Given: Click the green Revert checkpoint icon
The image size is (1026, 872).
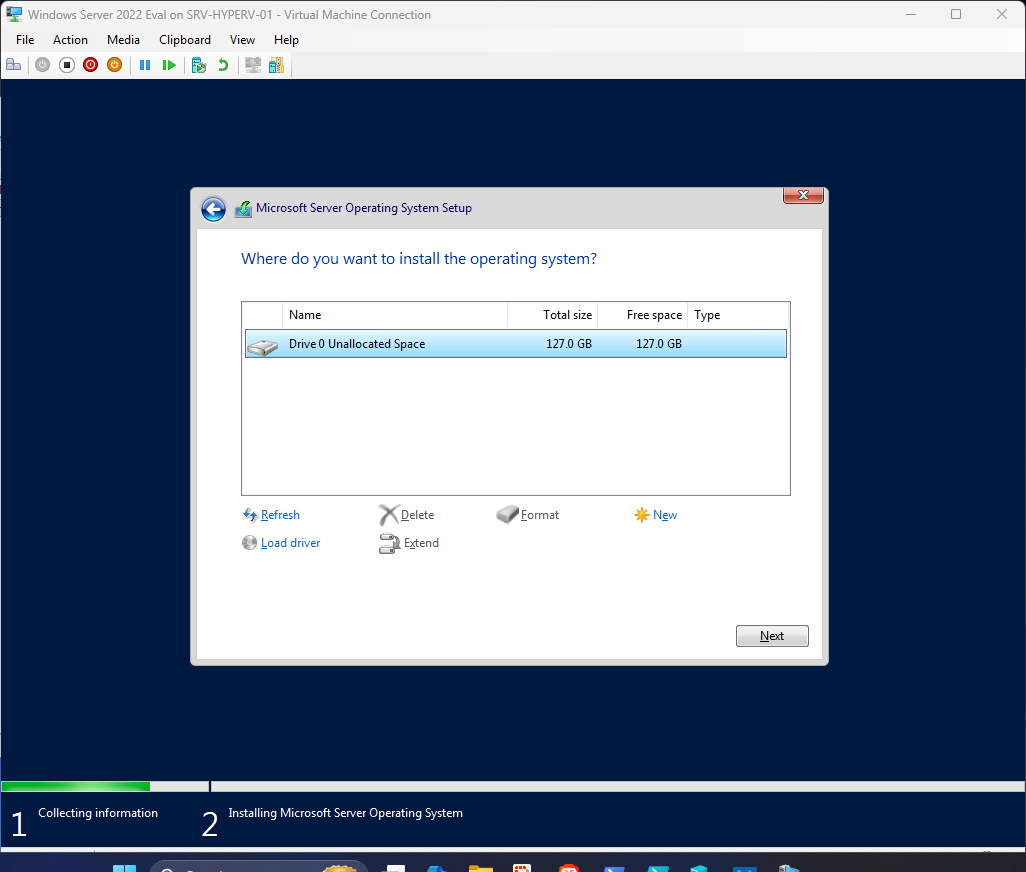Looking at the screenshot, I should click(x=222, y=64).
